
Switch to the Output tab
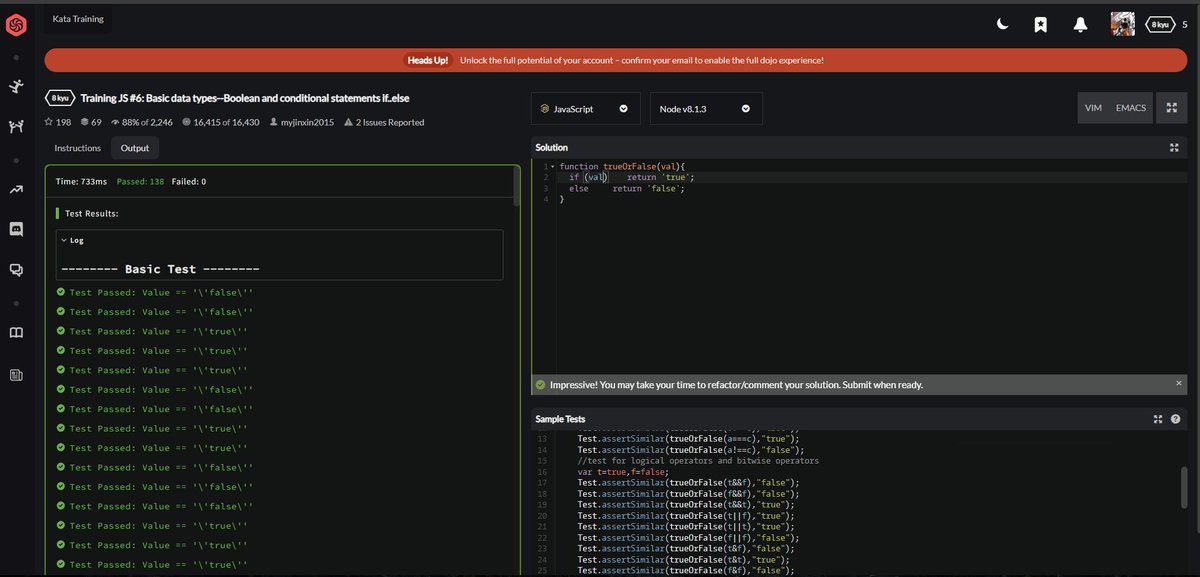(135, 148)
